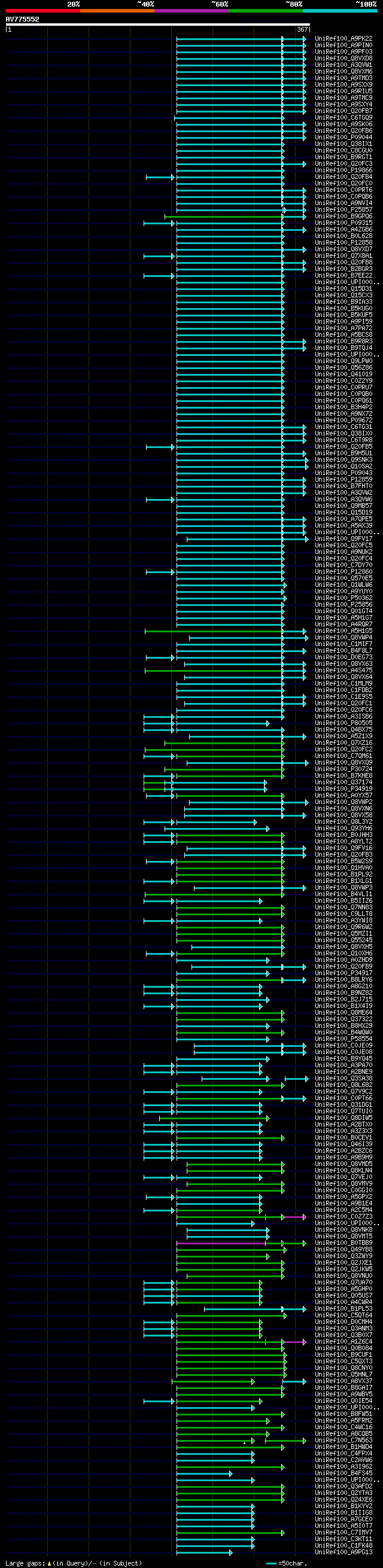Select the UniRef100_B0JHH3 label
This screenshot has width=383, height=1568.
(344, 835)
